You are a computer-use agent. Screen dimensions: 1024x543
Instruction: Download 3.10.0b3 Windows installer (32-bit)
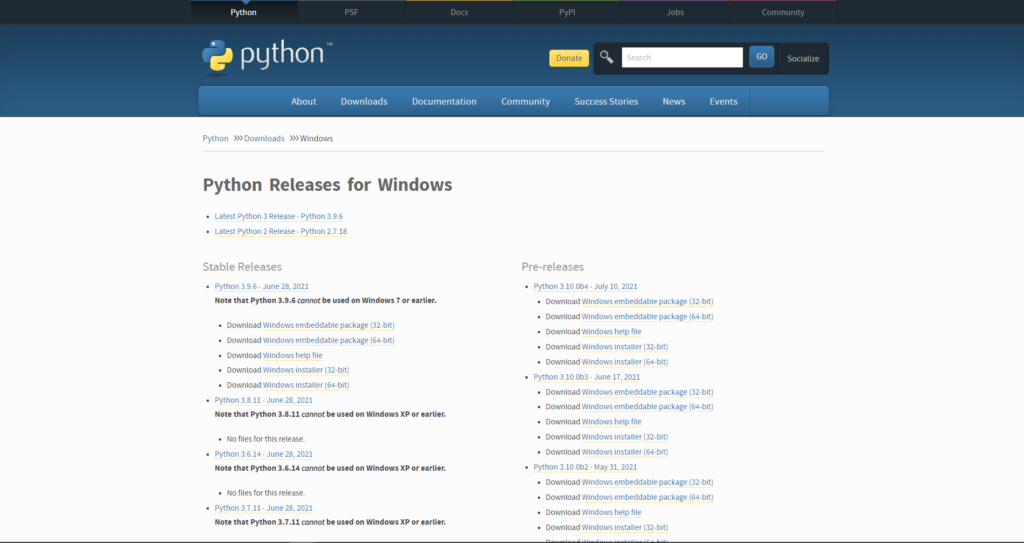(625, 436)
